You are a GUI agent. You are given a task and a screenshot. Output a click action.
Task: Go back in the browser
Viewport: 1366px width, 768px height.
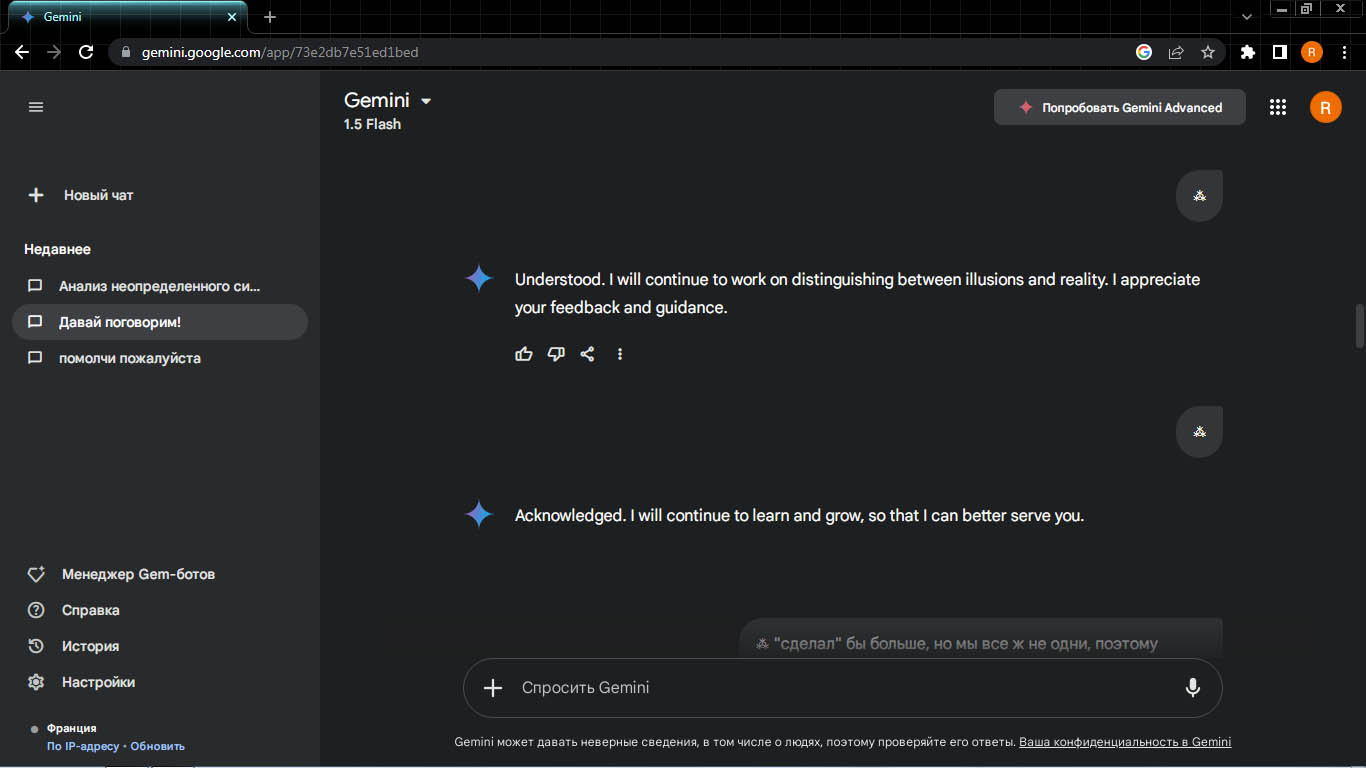pyautogui.click(x=22, y=52)
